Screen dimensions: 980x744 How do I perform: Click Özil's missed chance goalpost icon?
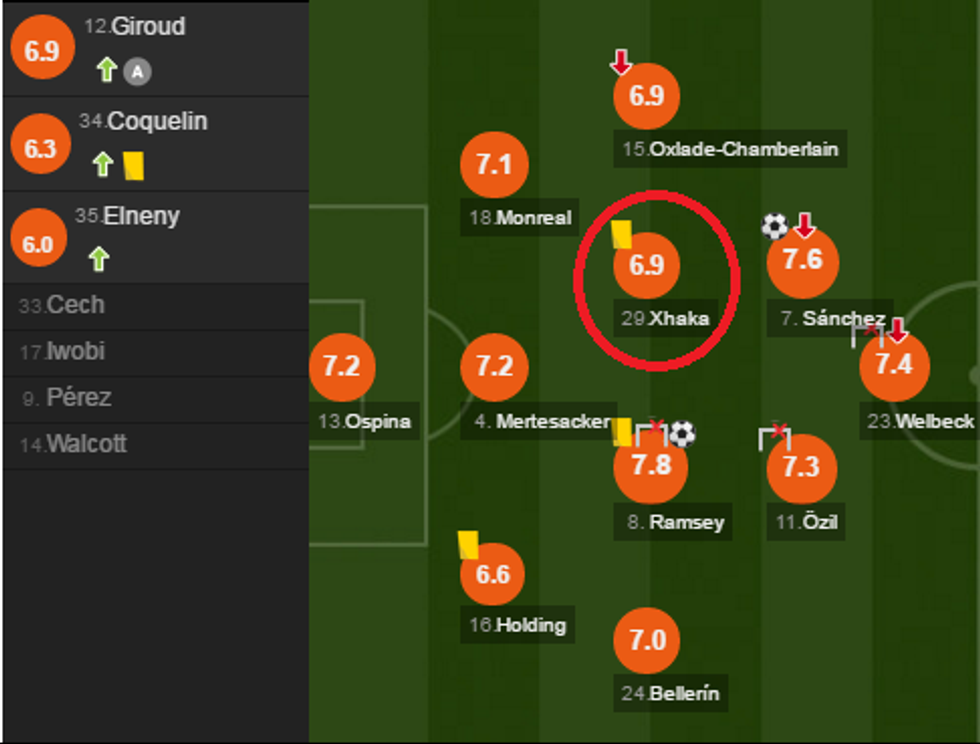pyautogui.click(x=775, y=437)
